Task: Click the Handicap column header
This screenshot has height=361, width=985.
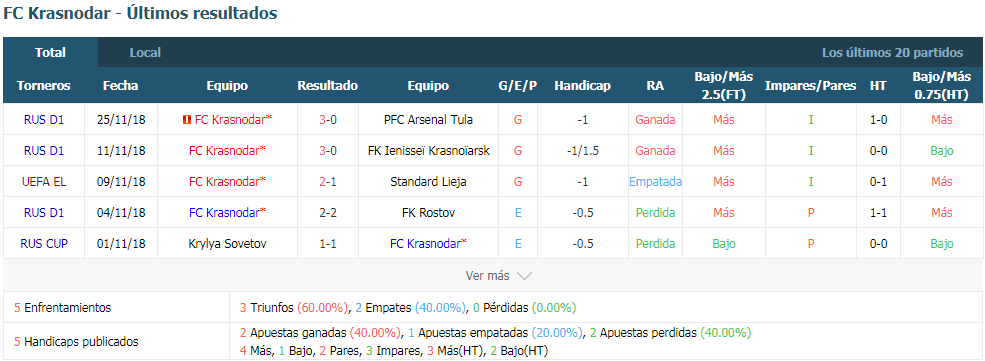Action: (582, 86)
